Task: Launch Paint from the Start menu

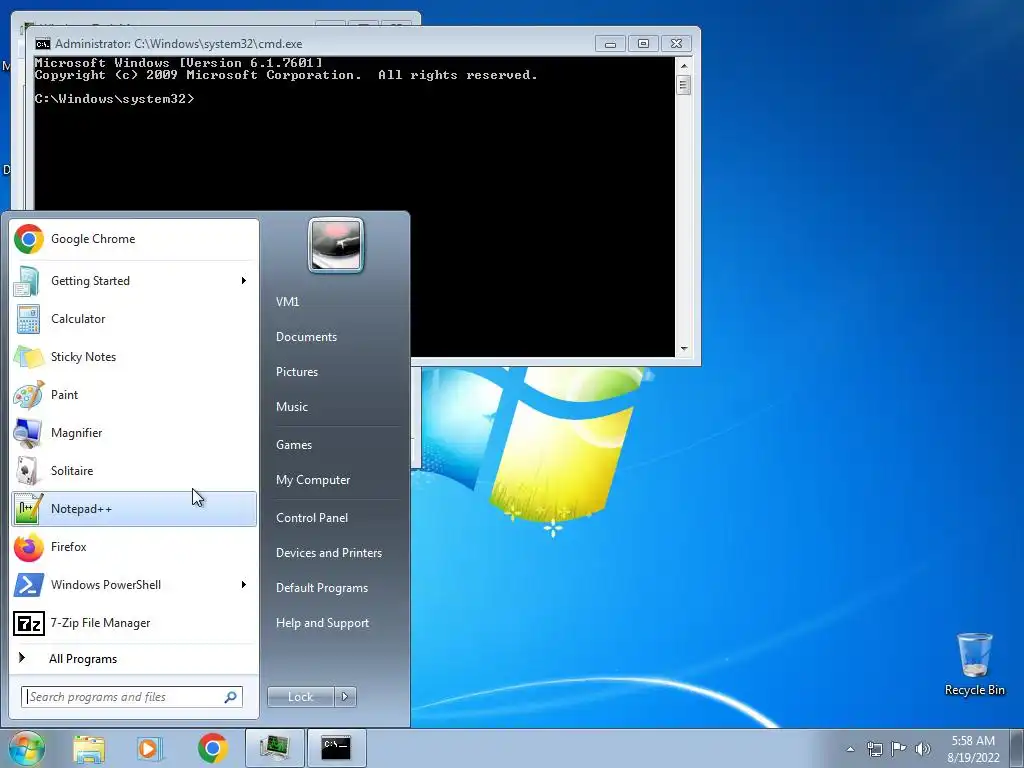Action: pos(134,394)
